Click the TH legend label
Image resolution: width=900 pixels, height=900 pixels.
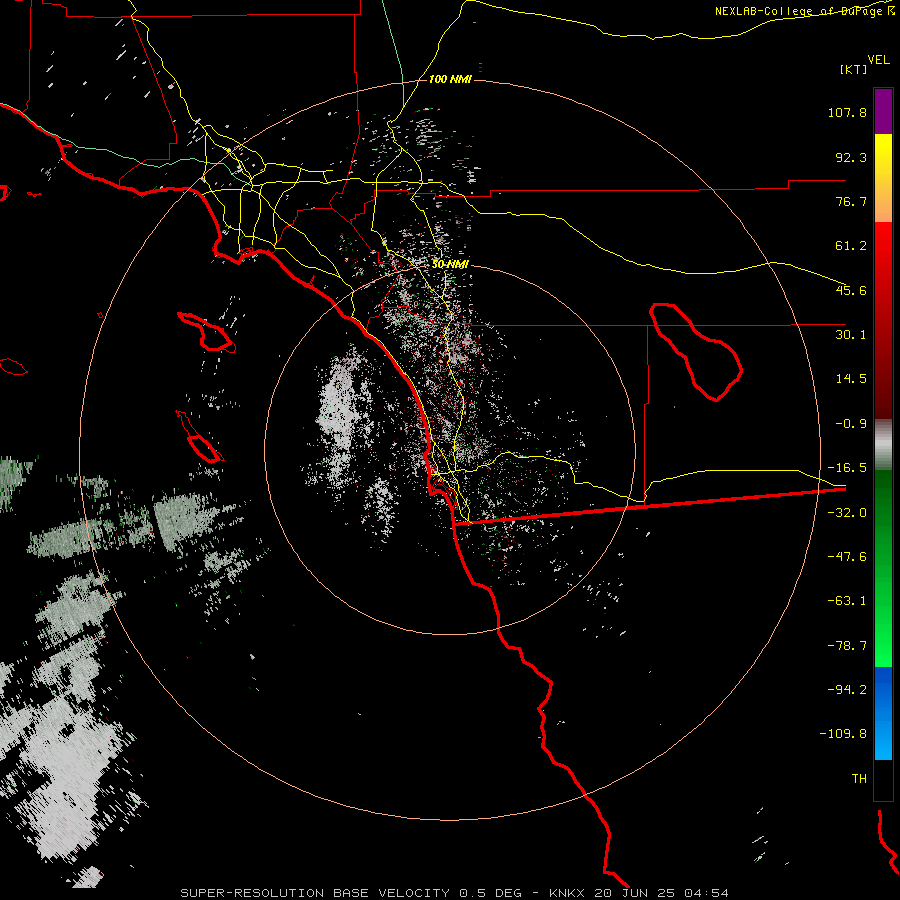point(859,779)
